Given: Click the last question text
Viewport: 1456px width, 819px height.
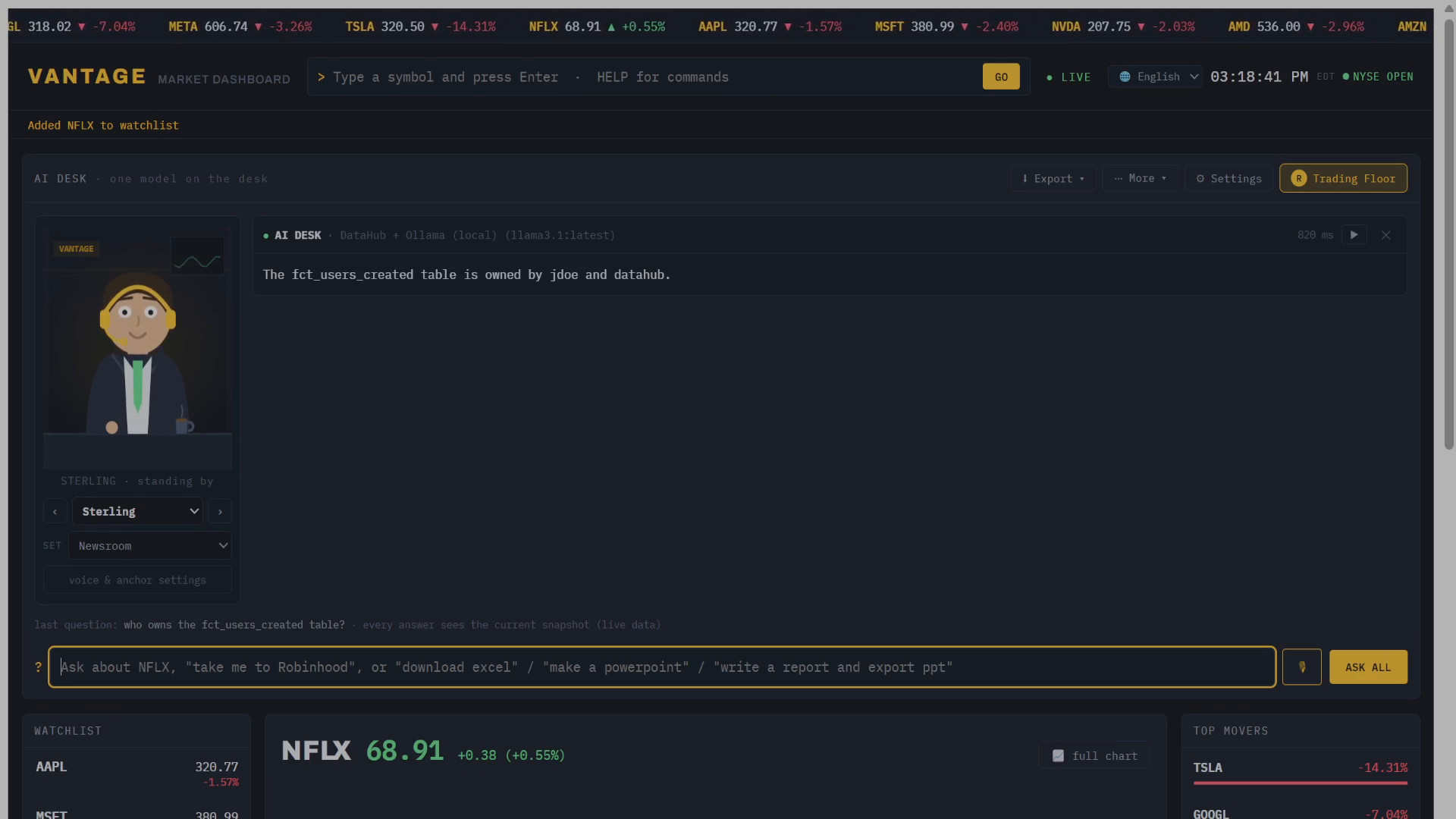Looking at the screenshot, I should coord(234,625).
